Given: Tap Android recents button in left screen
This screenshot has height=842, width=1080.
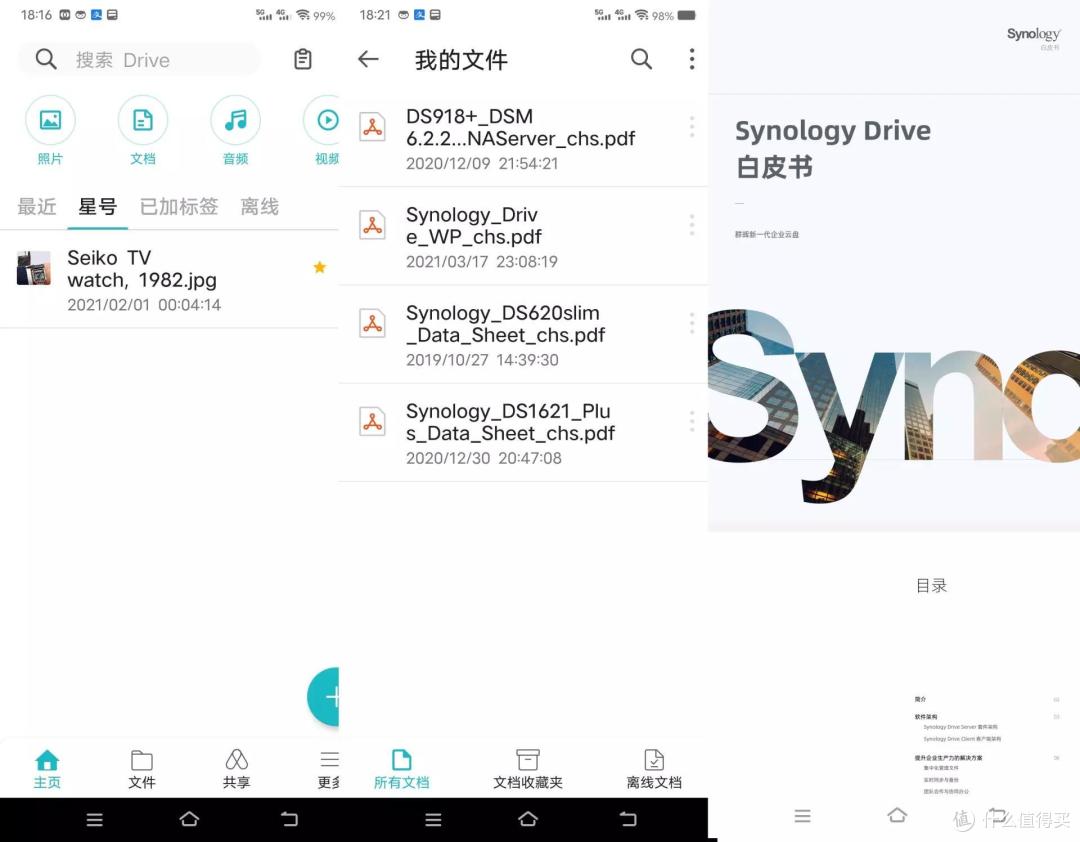Looking at the screenshot, I should [94, 819].
